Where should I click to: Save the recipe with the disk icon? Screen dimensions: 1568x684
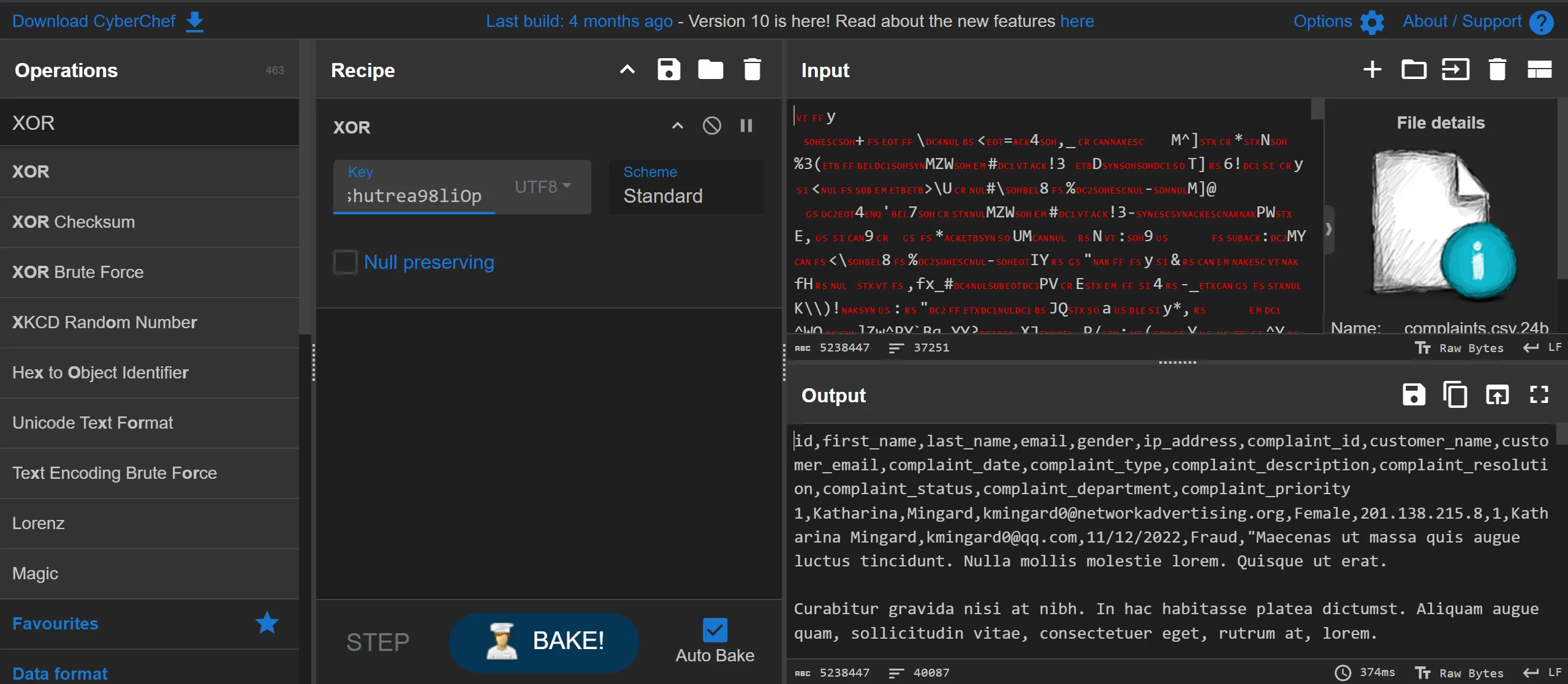click(x=668, y=70)
